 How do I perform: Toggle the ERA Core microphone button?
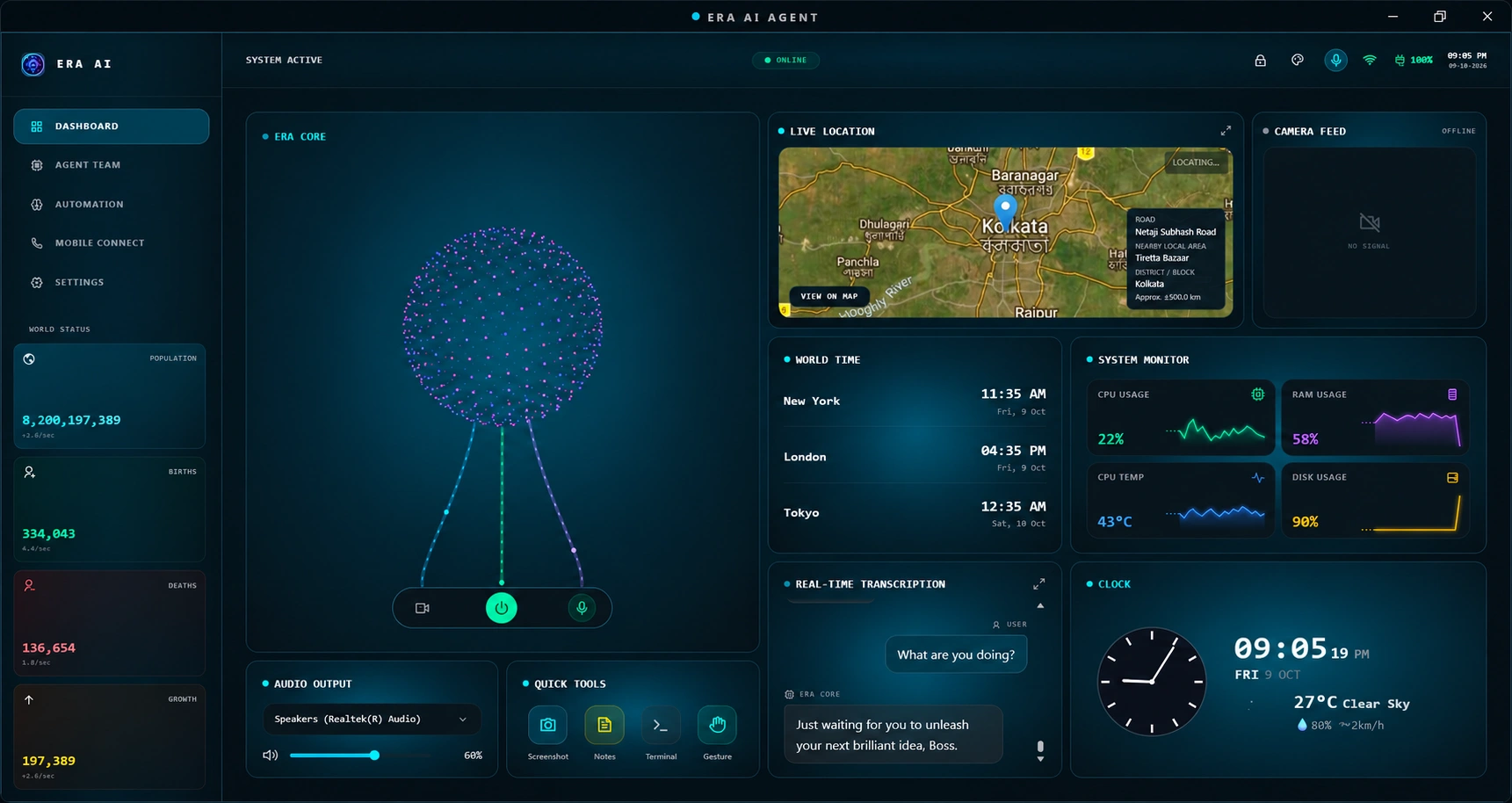pos(582,608)
